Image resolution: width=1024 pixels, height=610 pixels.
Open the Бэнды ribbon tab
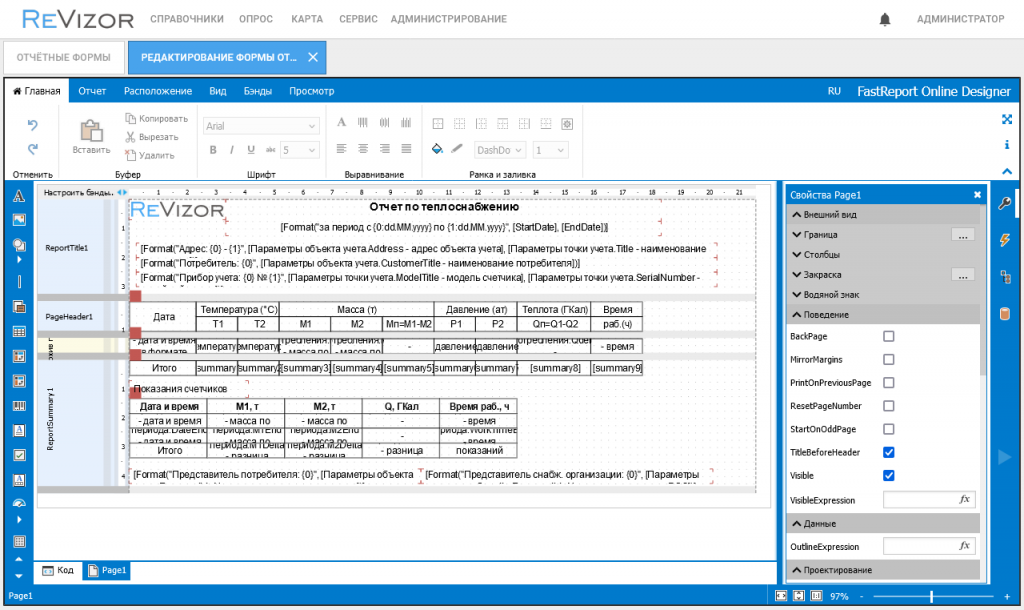(258, 91)
